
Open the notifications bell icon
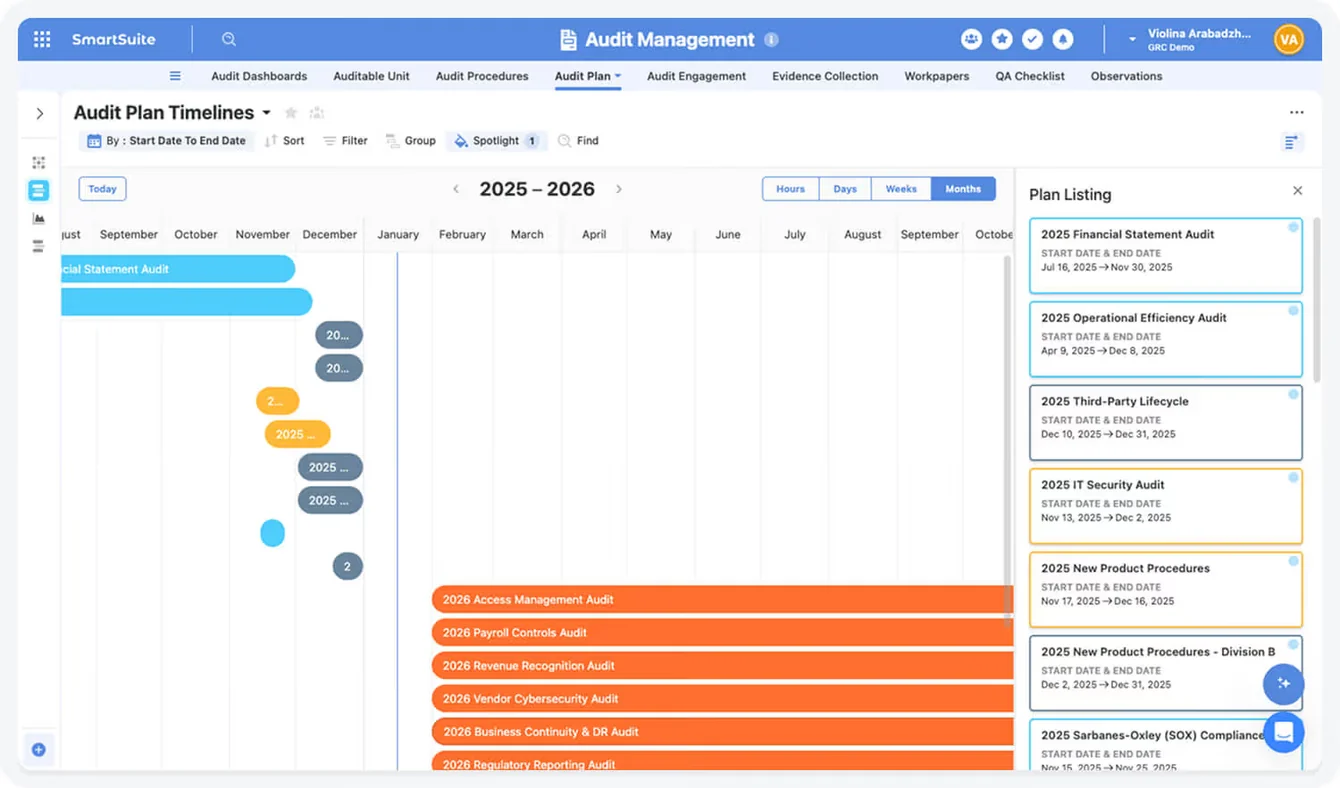1063,39
